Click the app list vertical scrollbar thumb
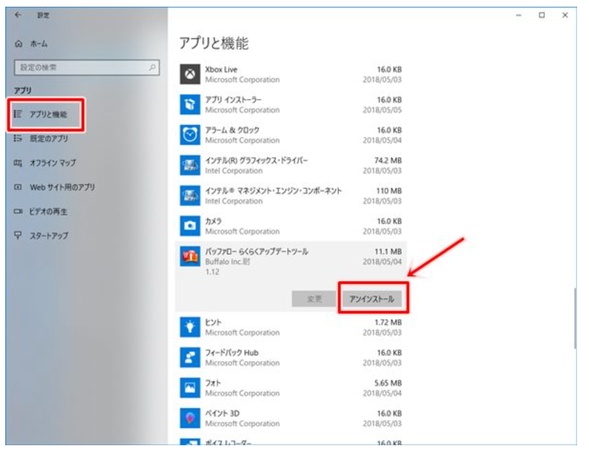Image resolution: width=589 pixels, height=450 pixels. click(575, 319)
